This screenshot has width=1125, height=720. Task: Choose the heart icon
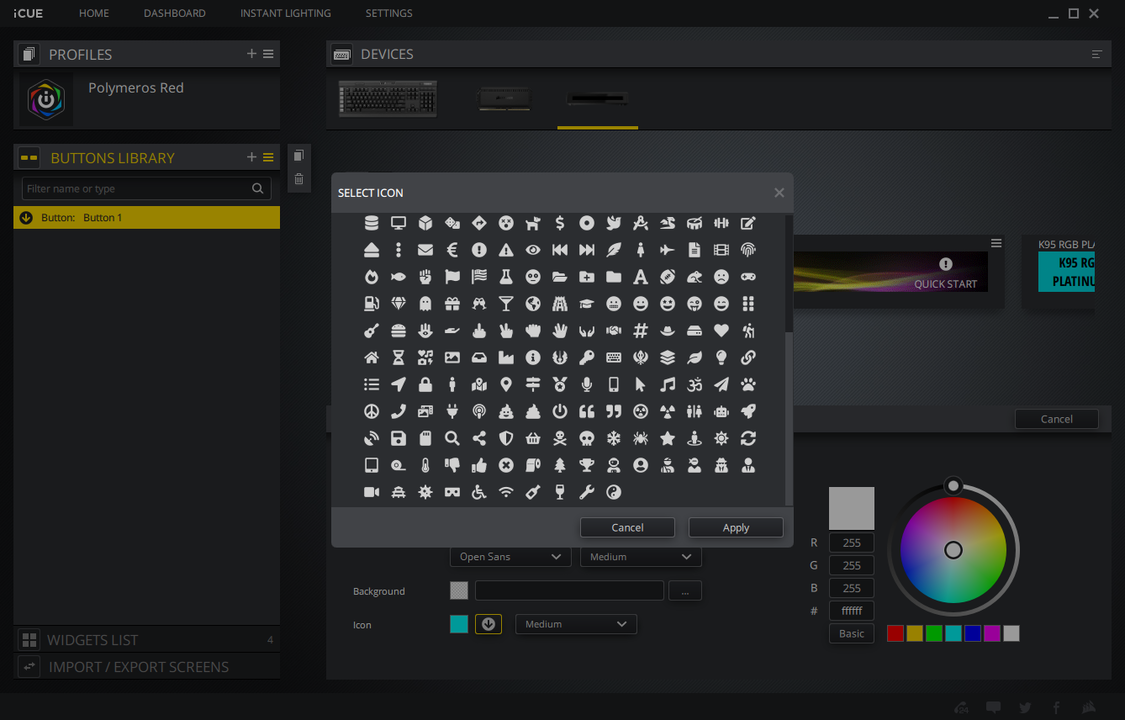[721, 331]
